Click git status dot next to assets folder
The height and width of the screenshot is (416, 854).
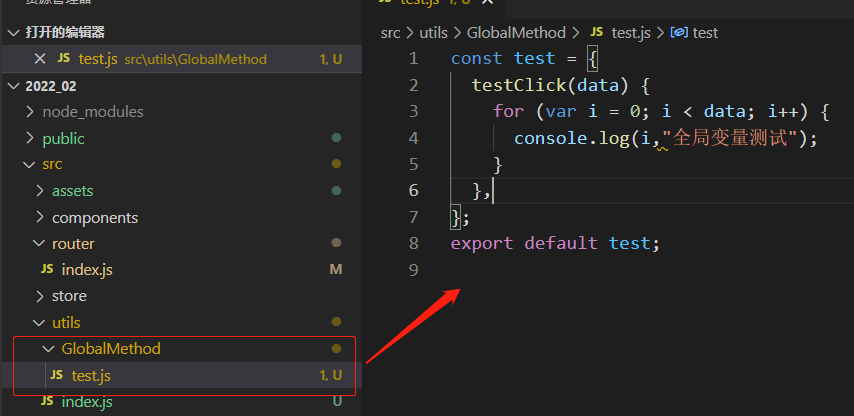[336, 190]
